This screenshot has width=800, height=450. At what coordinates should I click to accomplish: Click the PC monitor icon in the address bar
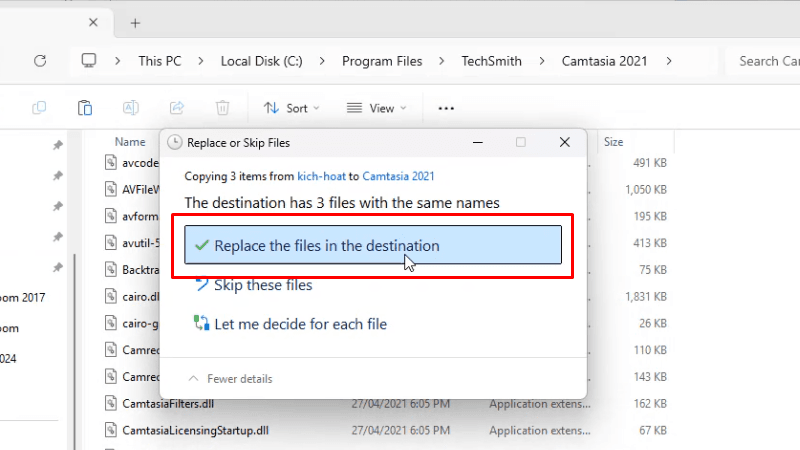[89, 61]
